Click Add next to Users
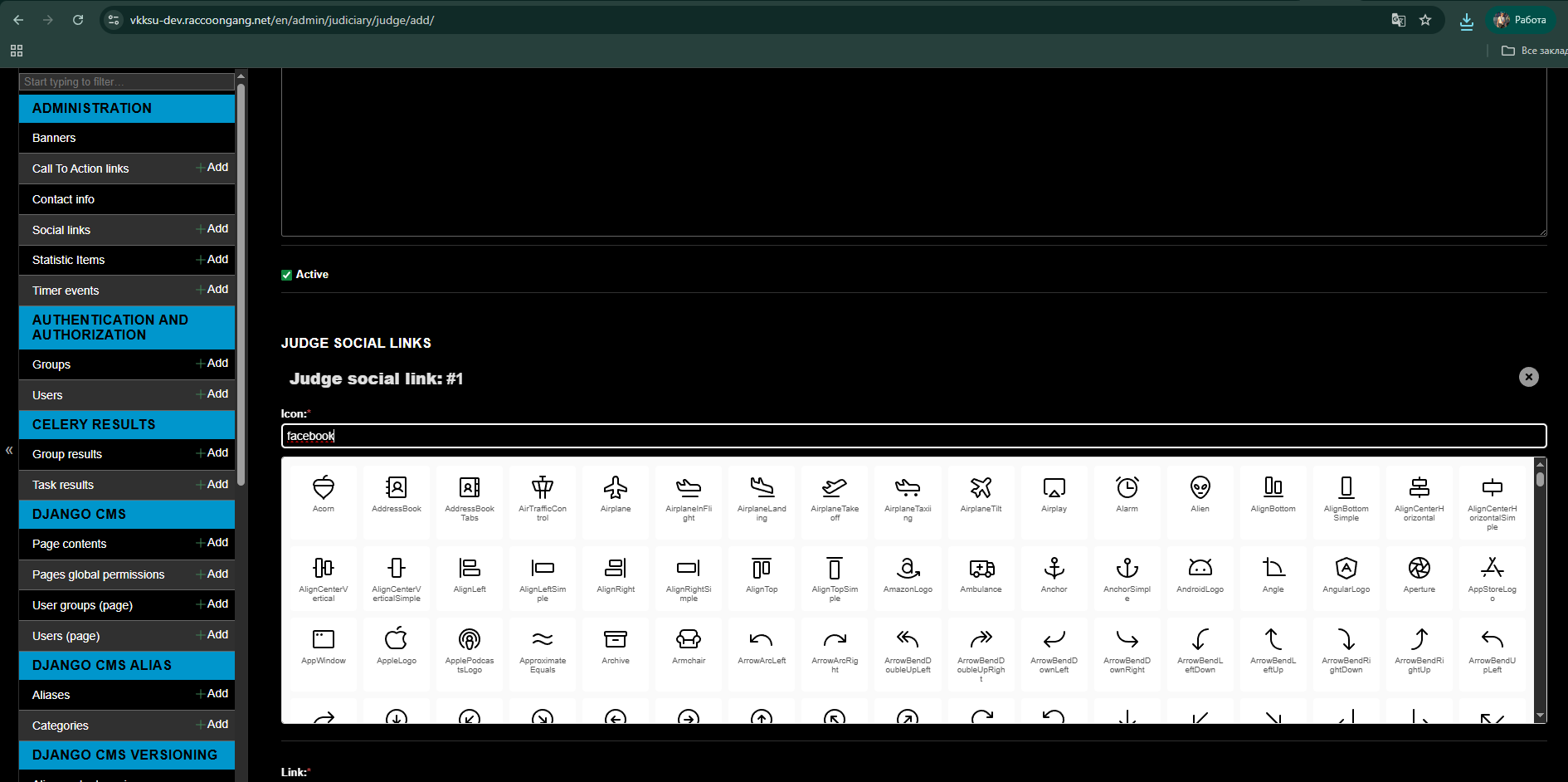 213,394
